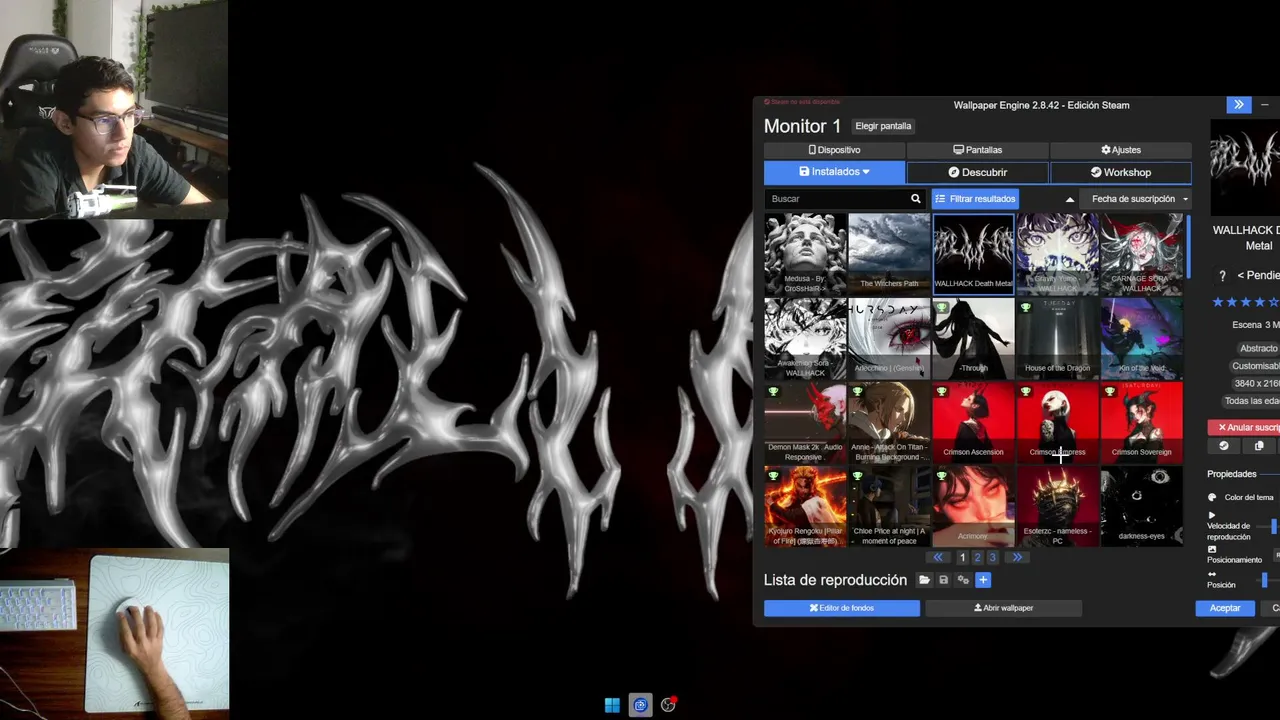The height and width of the screenshot is (720, 1280).
Task: Select the Crimson Empress wallpaper
Action: point(1057,422)
